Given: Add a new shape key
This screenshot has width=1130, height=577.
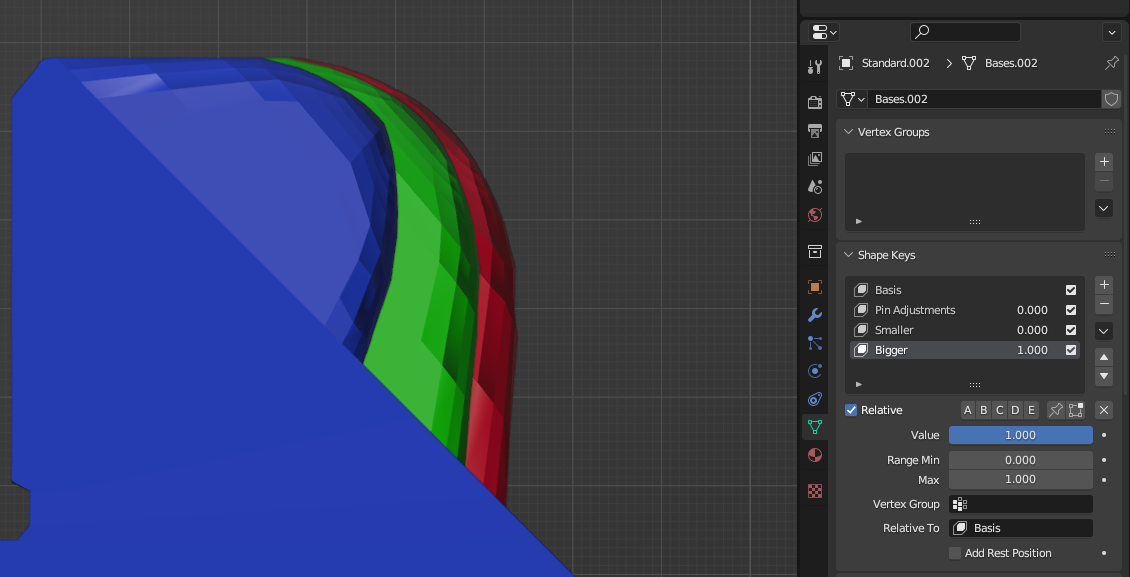Looking at the screenshot, I should point(1104,285).
